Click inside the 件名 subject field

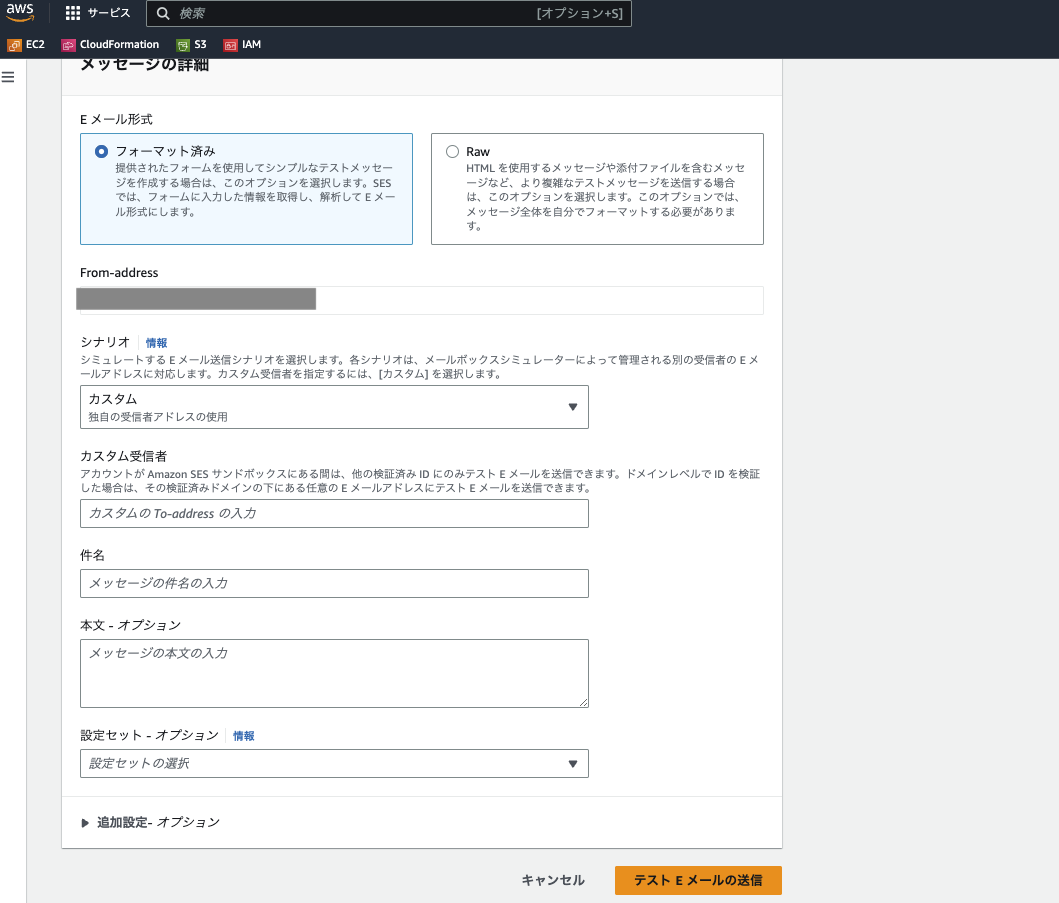[x=334, y=583]
